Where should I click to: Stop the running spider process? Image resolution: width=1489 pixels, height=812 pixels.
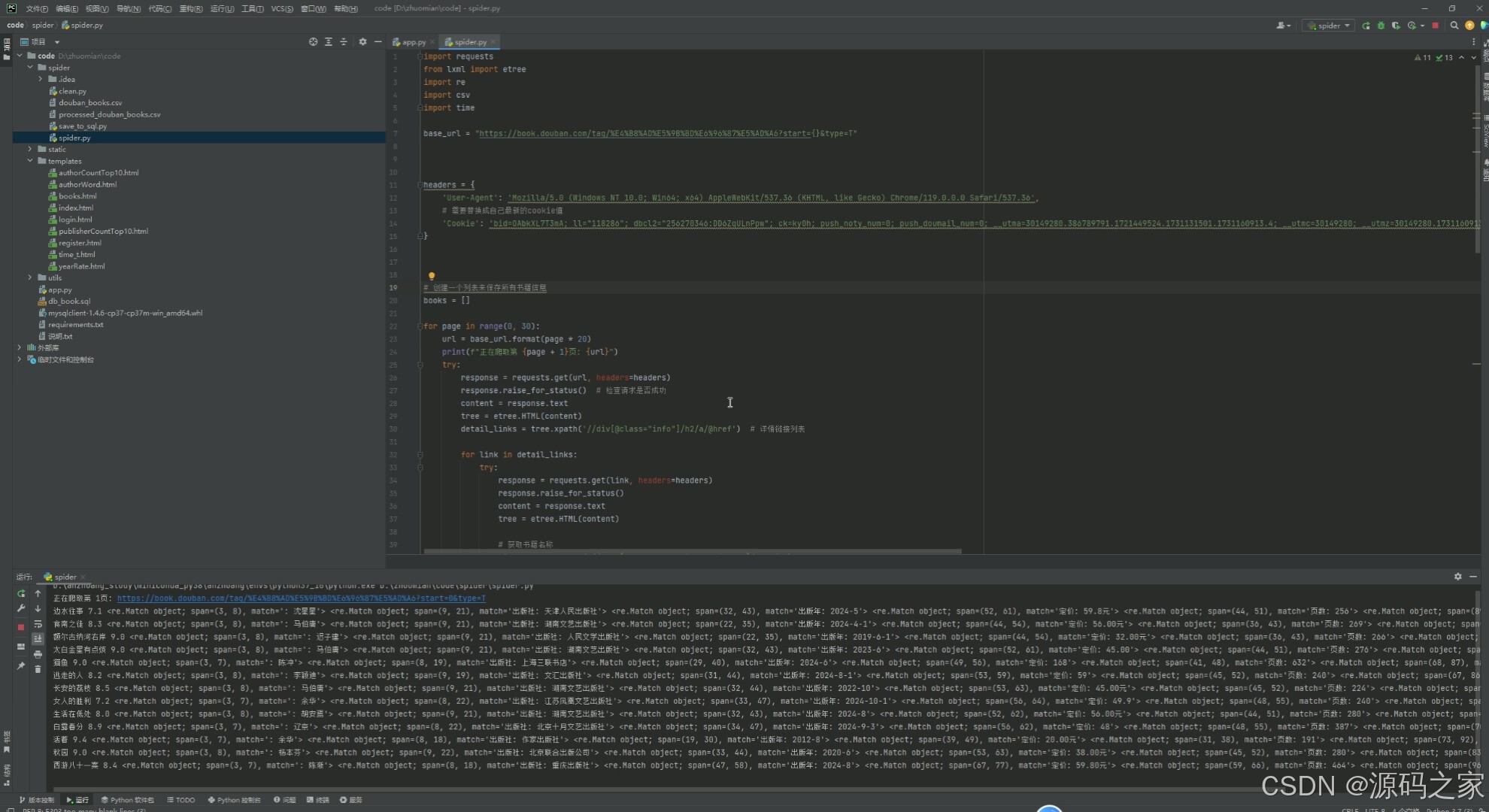pos(1435,26)
